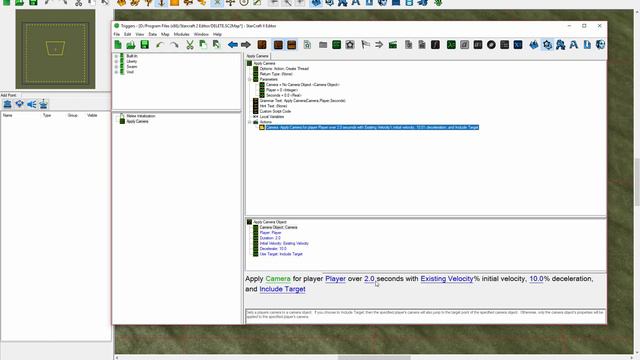This screenshot has width=640, height=360.
Task: Open the File menu in Triggers window
Action: (x=117, y=34)
